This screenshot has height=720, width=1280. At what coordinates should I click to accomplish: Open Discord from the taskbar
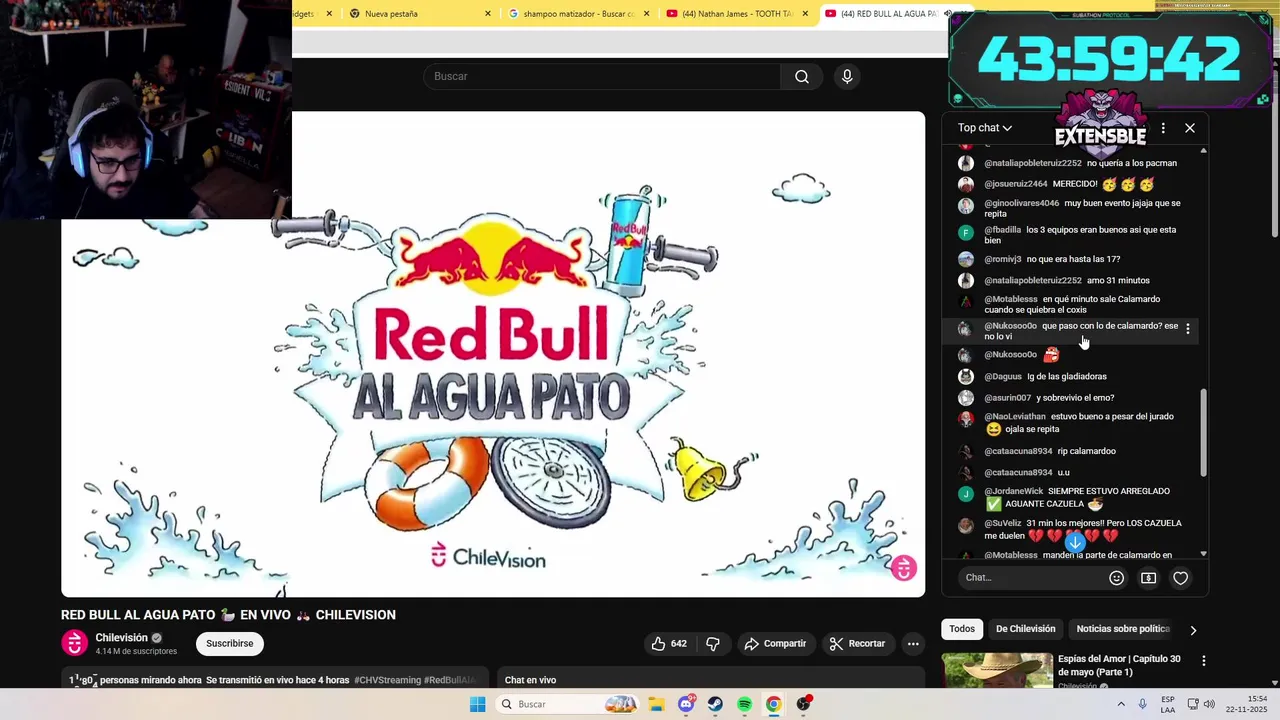pyautogui.click(x=686, y=704)
